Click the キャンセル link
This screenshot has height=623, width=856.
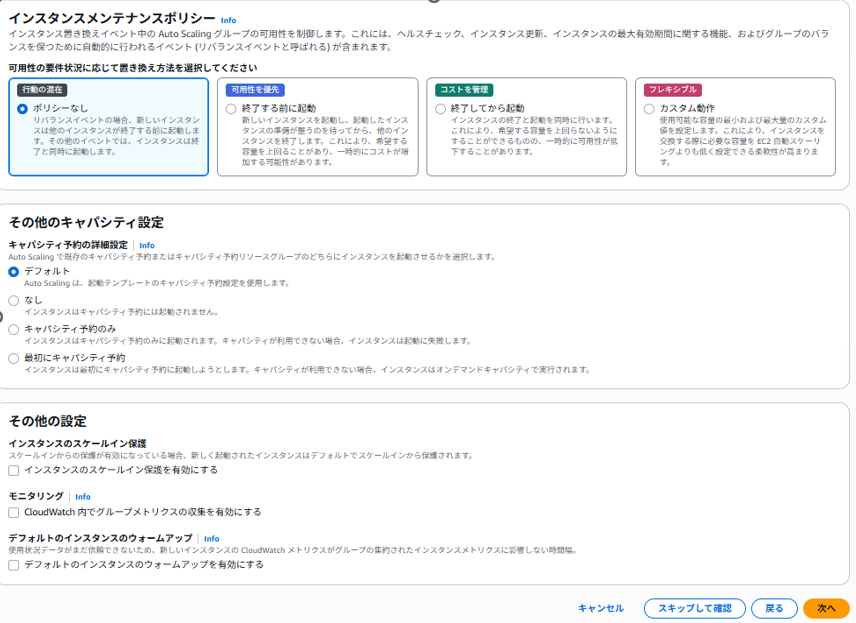(x=600, y=607)
